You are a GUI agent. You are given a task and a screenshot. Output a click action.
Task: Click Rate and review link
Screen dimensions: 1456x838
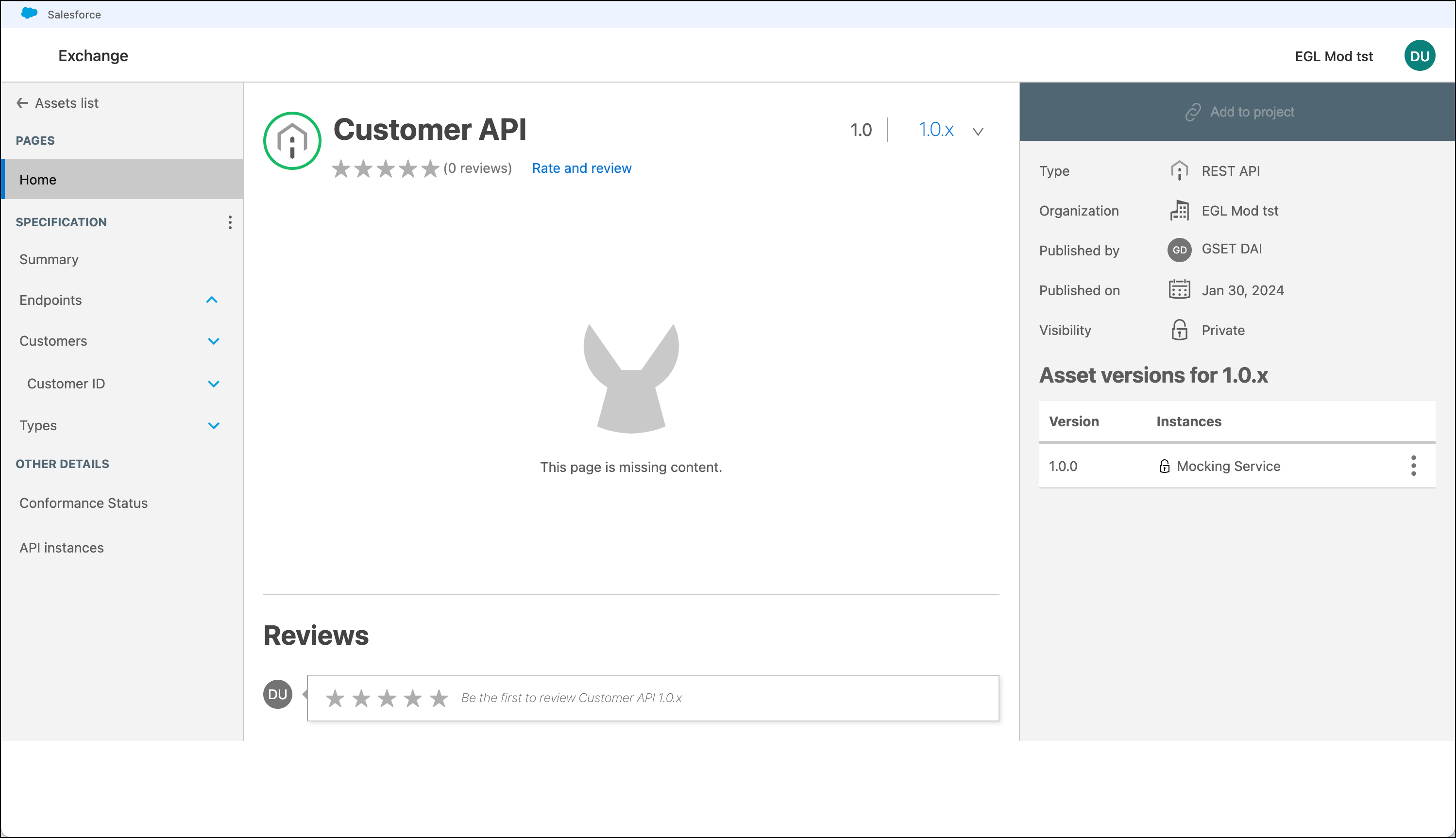[581, 168]
